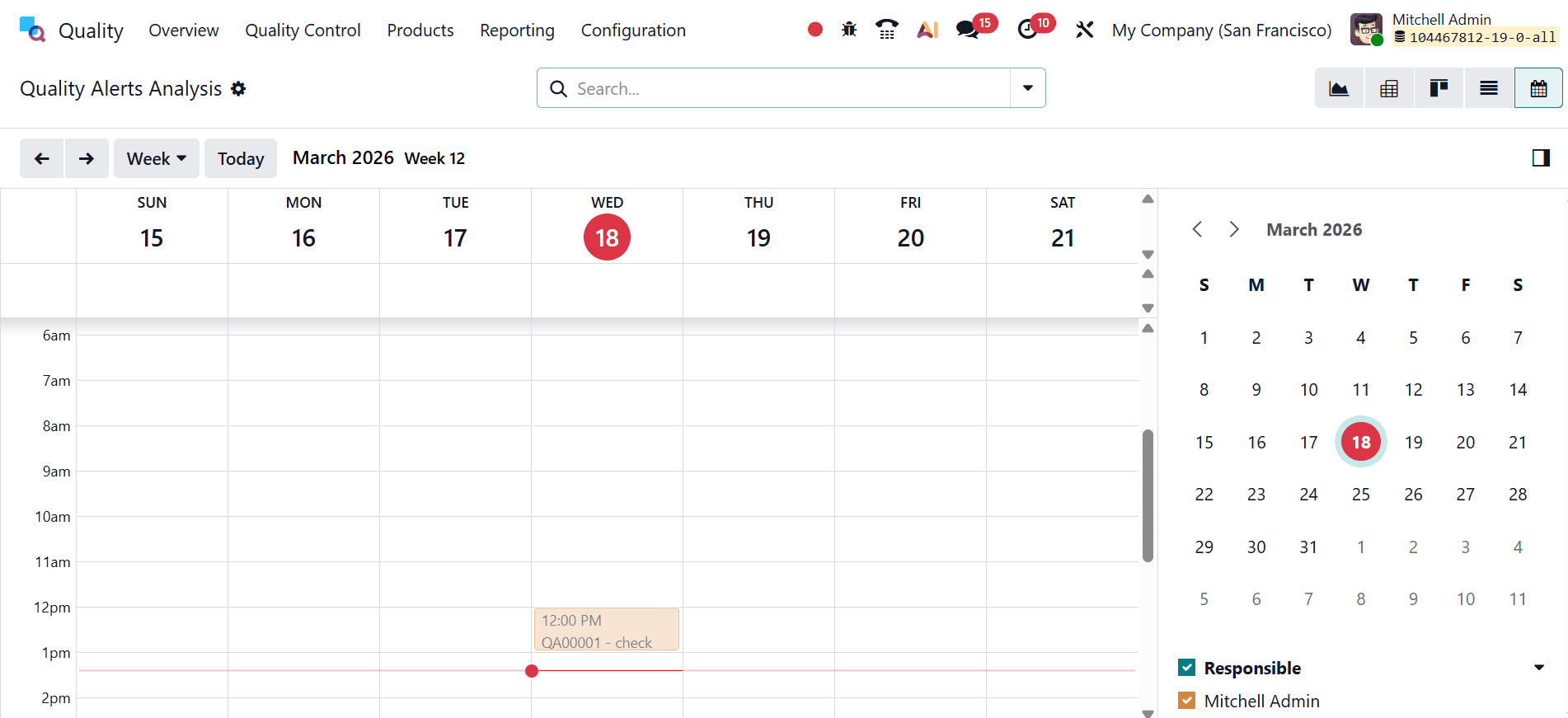Uncheck the Mitchell Admin checkbox
The width and height of the screenshot is (1568, 718).
point(1187,701)
